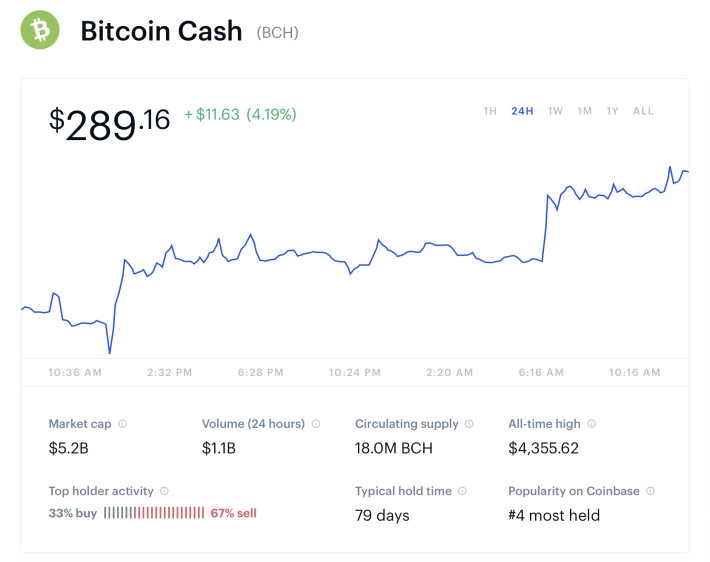The image size is (710, 562).
Task: Click the Bitcoin Cash title text
Action: pos(161,31)
